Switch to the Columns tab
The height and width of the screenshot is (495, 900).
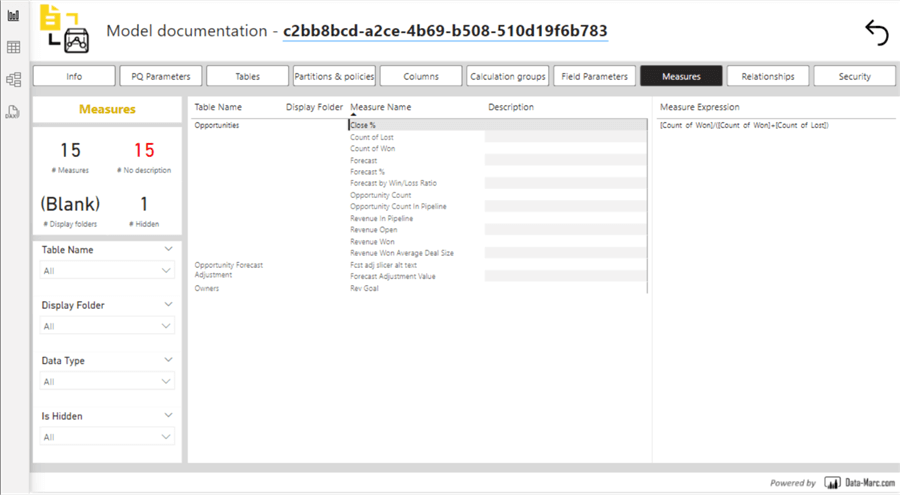click(x=421, y=76)
